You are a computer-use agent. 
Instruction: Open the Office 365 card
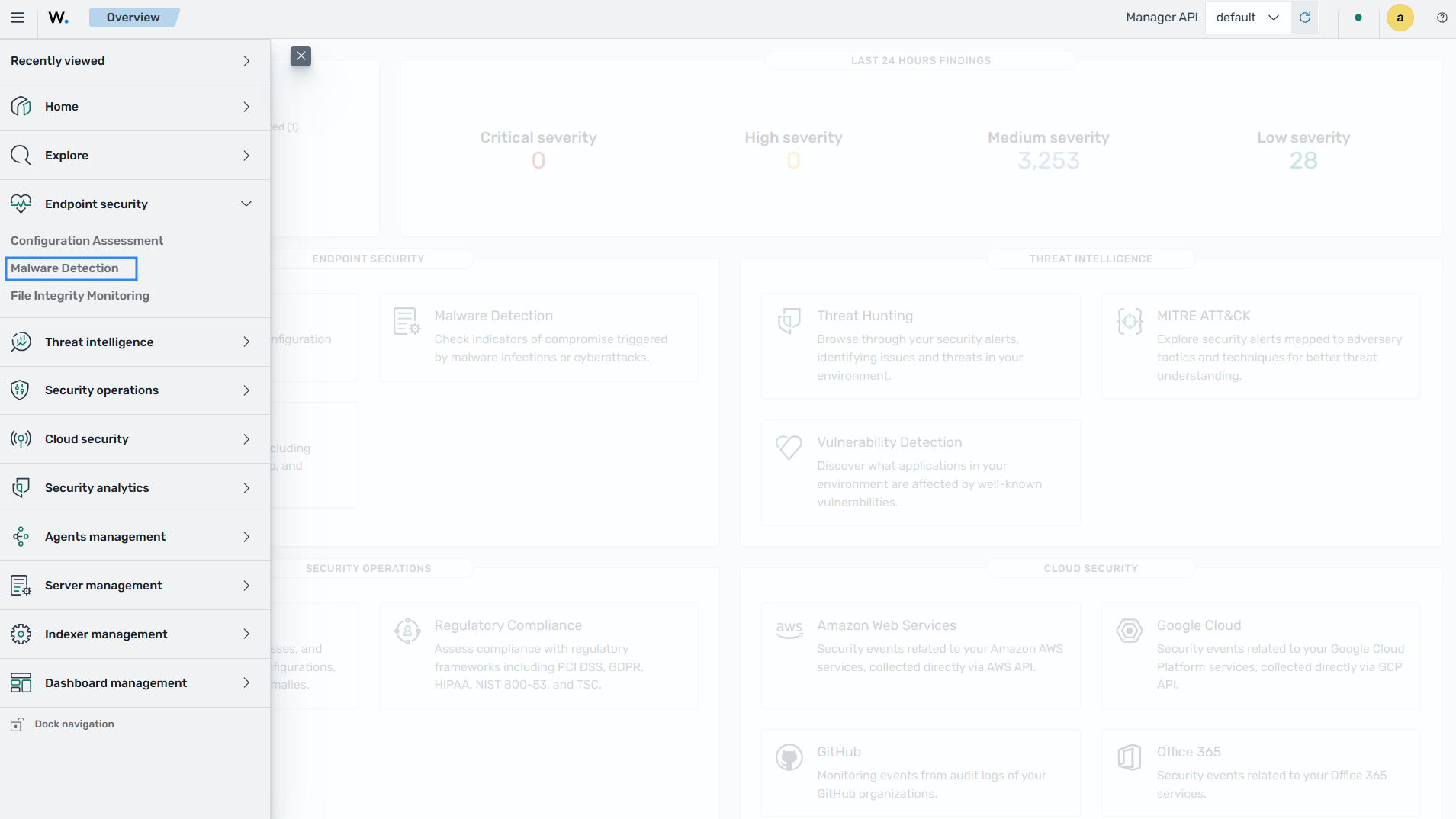(1261, 773)
